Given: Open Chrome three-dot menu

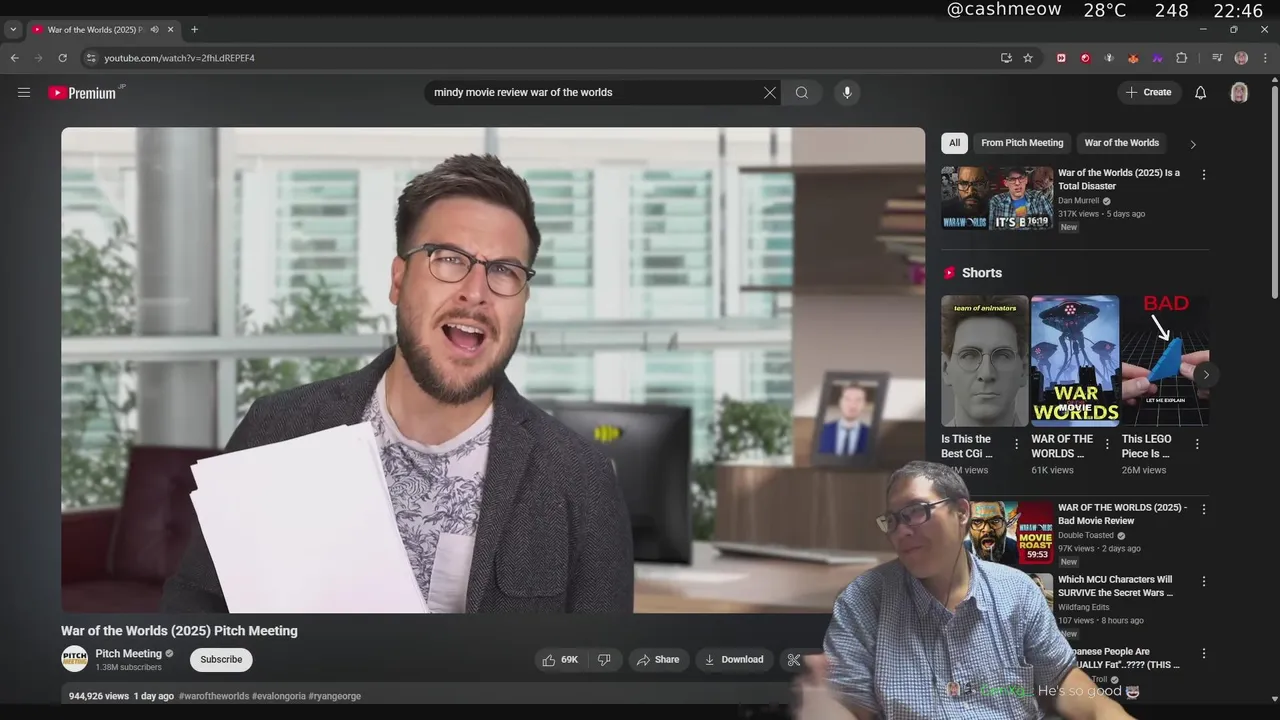Looking at the screenshot, I should [1265, 58].
